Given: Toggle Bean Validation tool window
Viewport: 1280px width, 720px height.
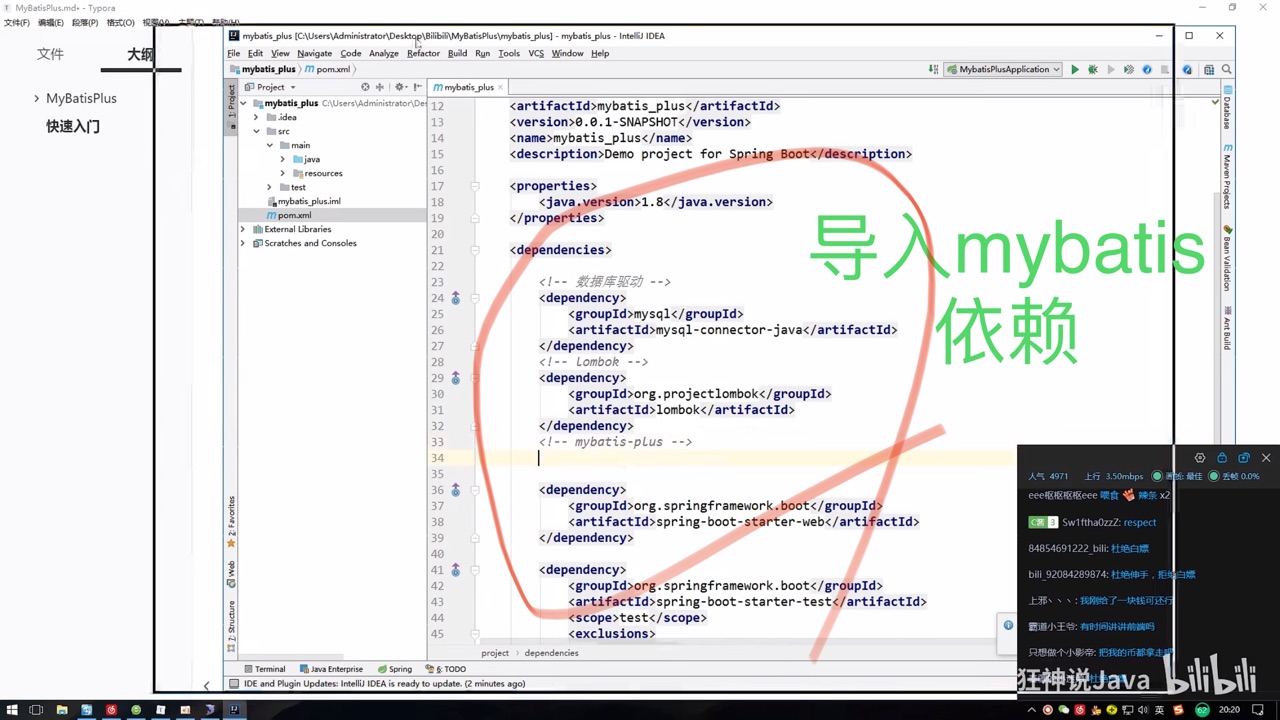Looking at the screenshot, I should [1227, 259].
